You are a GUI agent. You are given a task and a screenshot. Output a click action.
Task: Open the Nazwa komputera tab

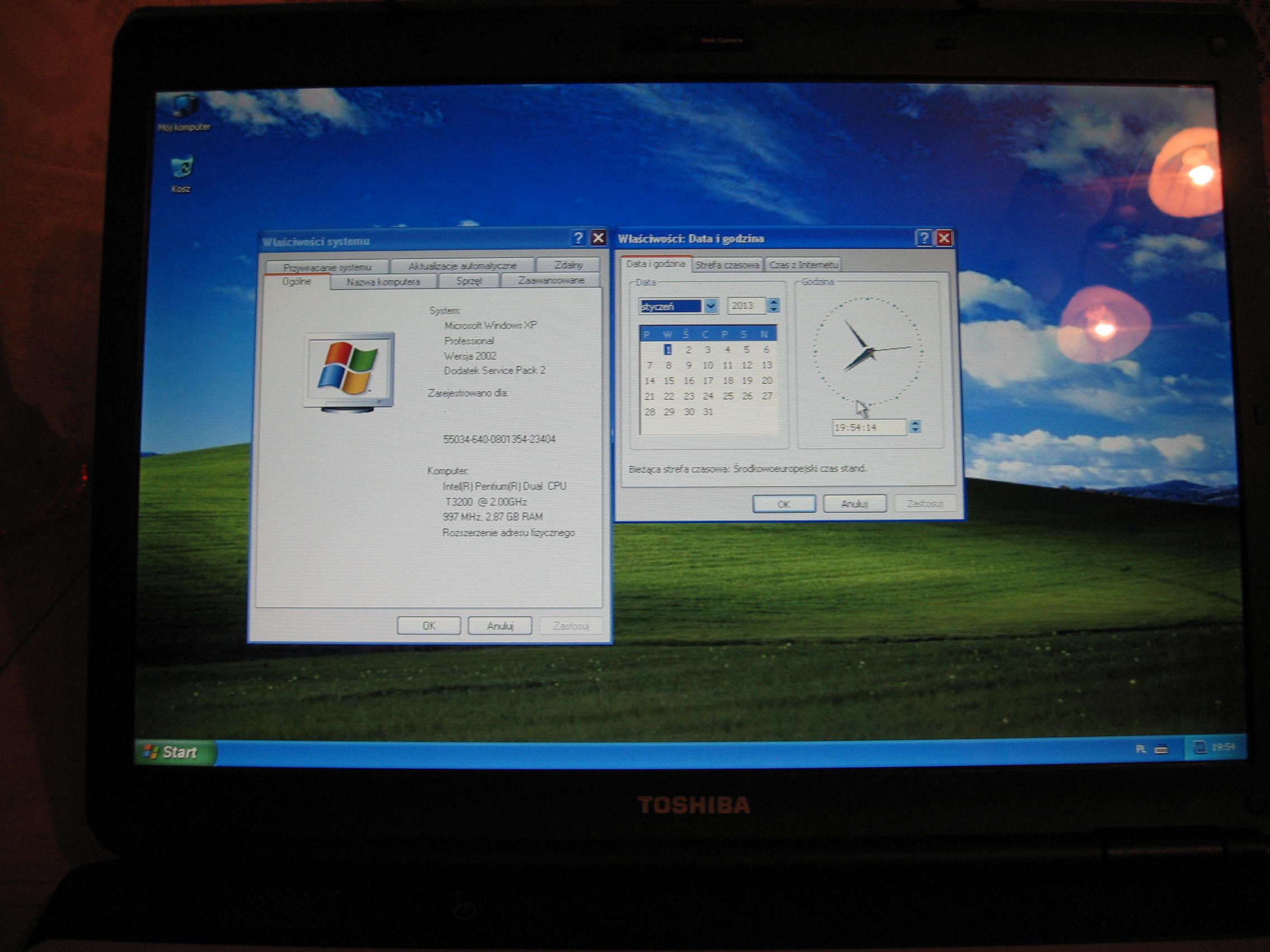(383, 281)
